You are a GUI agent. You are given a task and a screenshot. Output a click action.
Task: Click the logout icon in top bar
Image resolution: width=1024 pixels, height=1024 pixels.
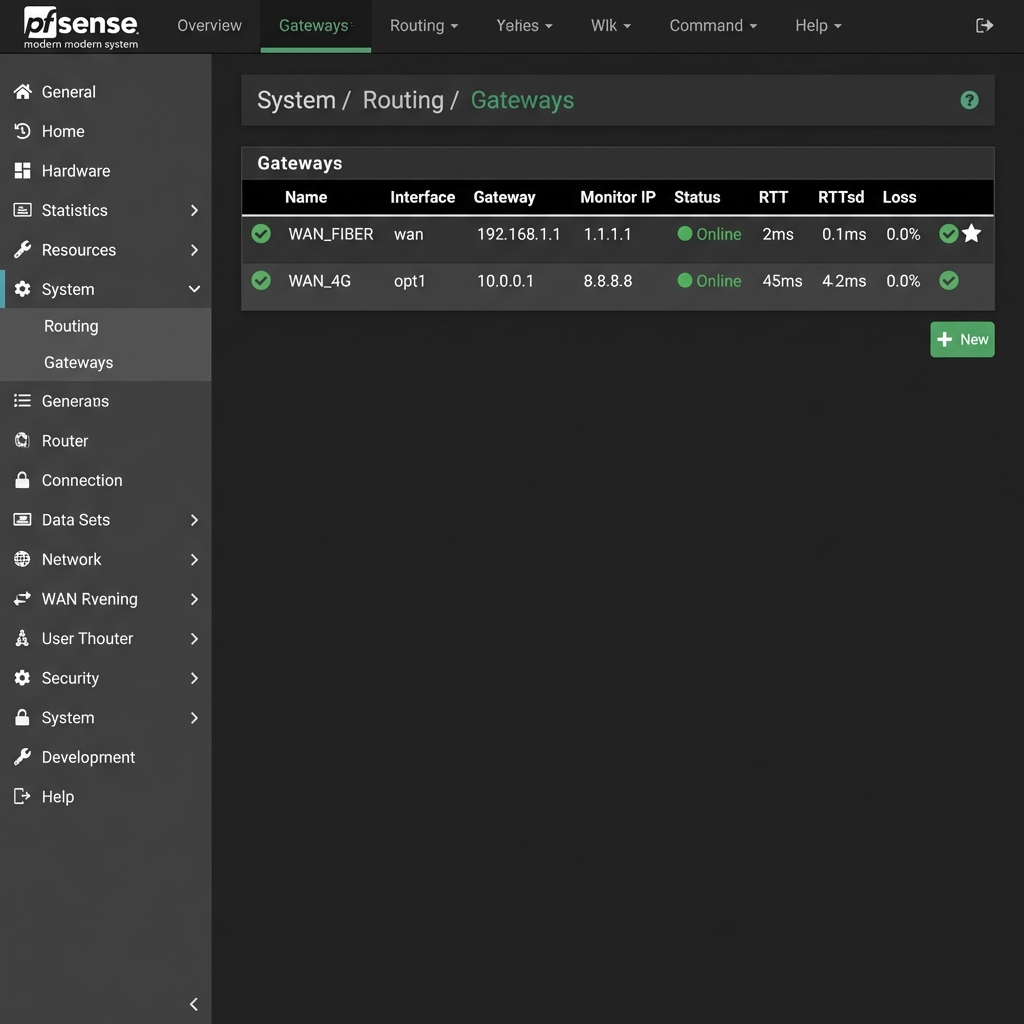pos(984,26)
